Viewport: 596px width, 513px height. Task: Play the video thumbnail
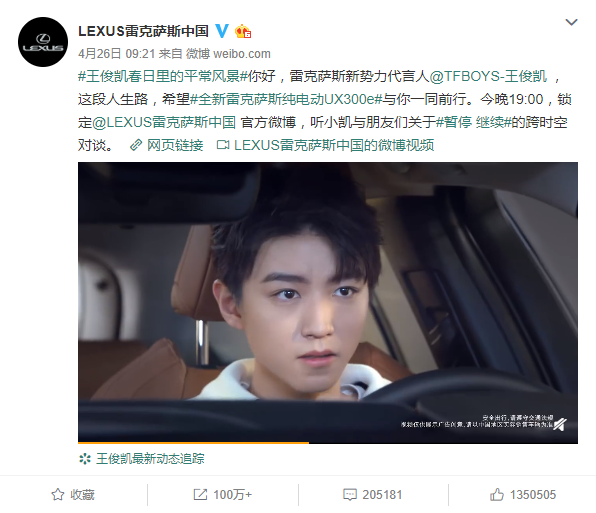click(x=328, y=302)
